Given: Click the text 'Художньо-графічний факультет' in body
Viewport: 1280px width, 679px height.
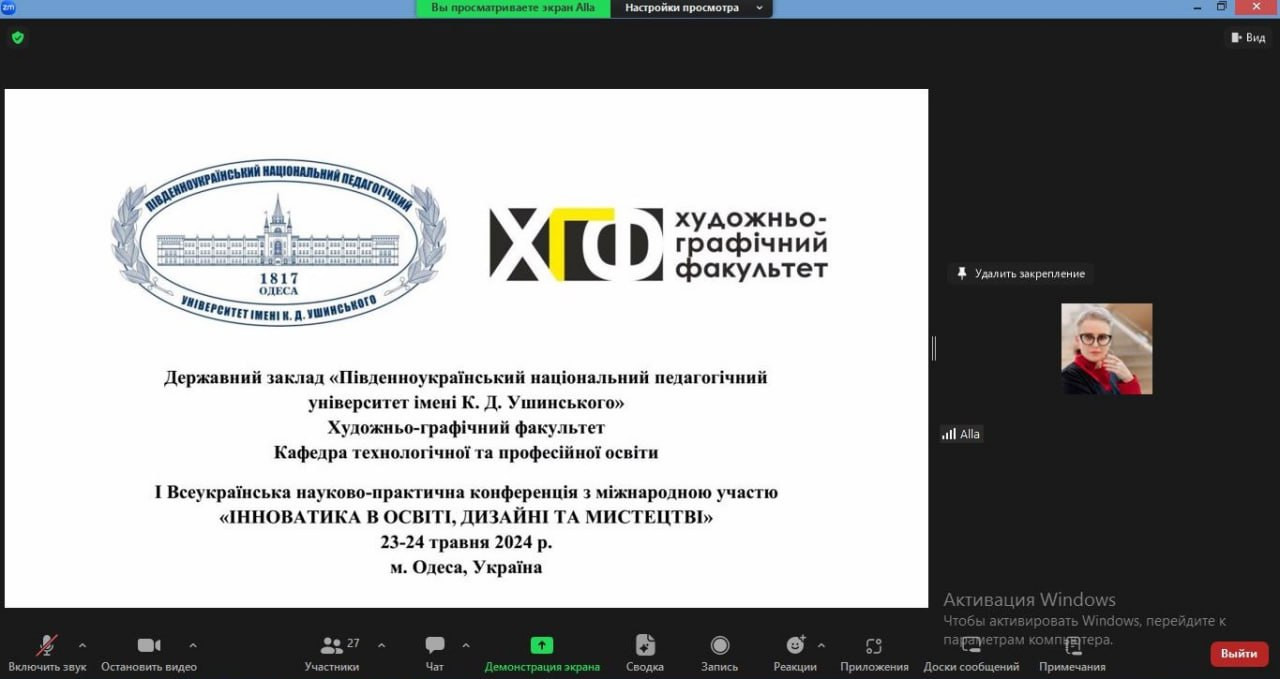Looking at the screenshot, I should 466,428.
